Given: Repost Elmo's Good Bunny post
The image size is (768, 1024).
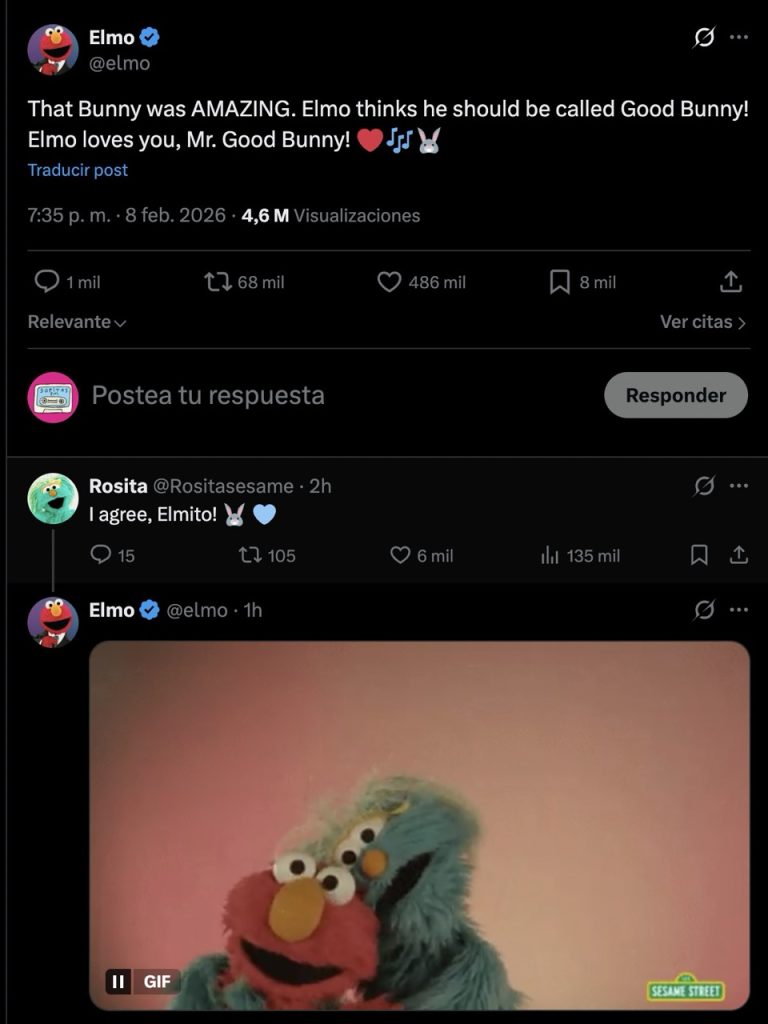Looking at the screenshot, I should 217,282.
